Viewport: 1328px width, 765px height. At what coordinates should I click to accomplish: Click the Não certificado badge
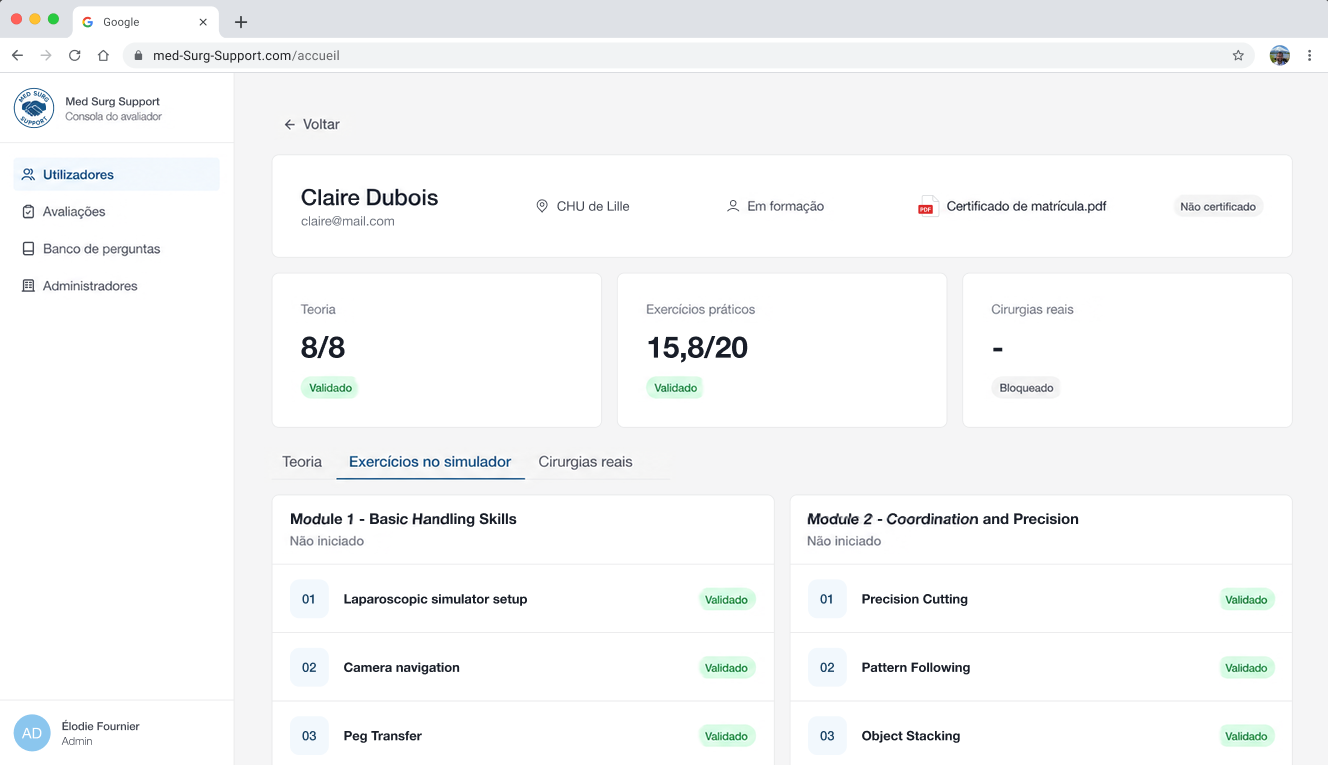tap(1218, 207)
